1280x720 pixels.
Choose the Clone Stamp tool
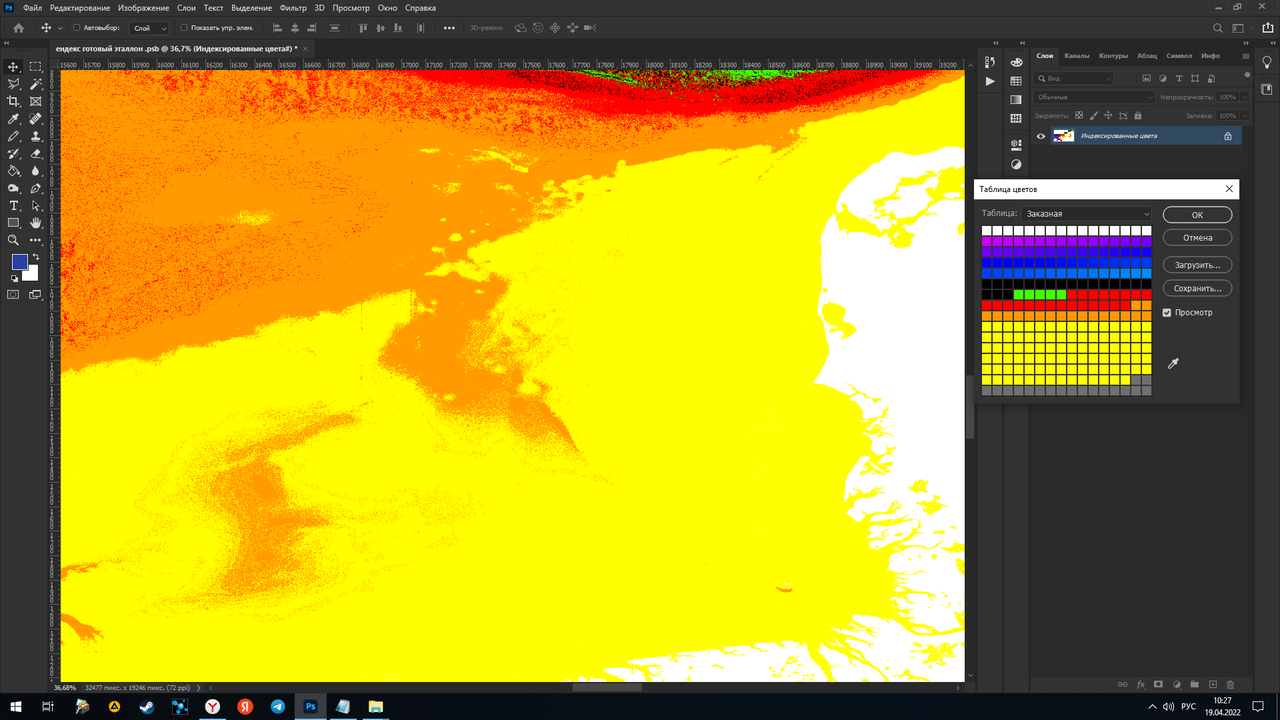36,136
